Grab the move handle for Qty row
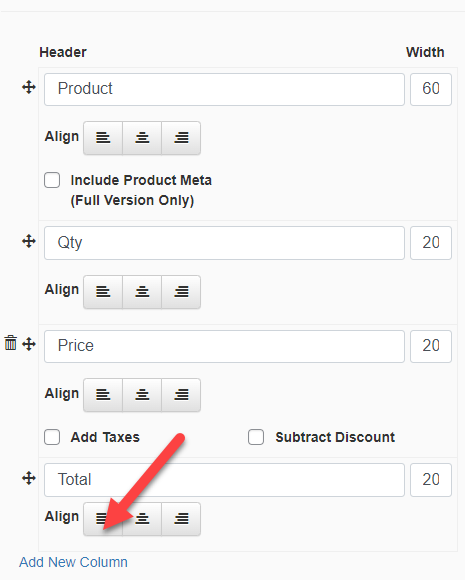Viewport: 465px width, 580px height. coord(29,242)
